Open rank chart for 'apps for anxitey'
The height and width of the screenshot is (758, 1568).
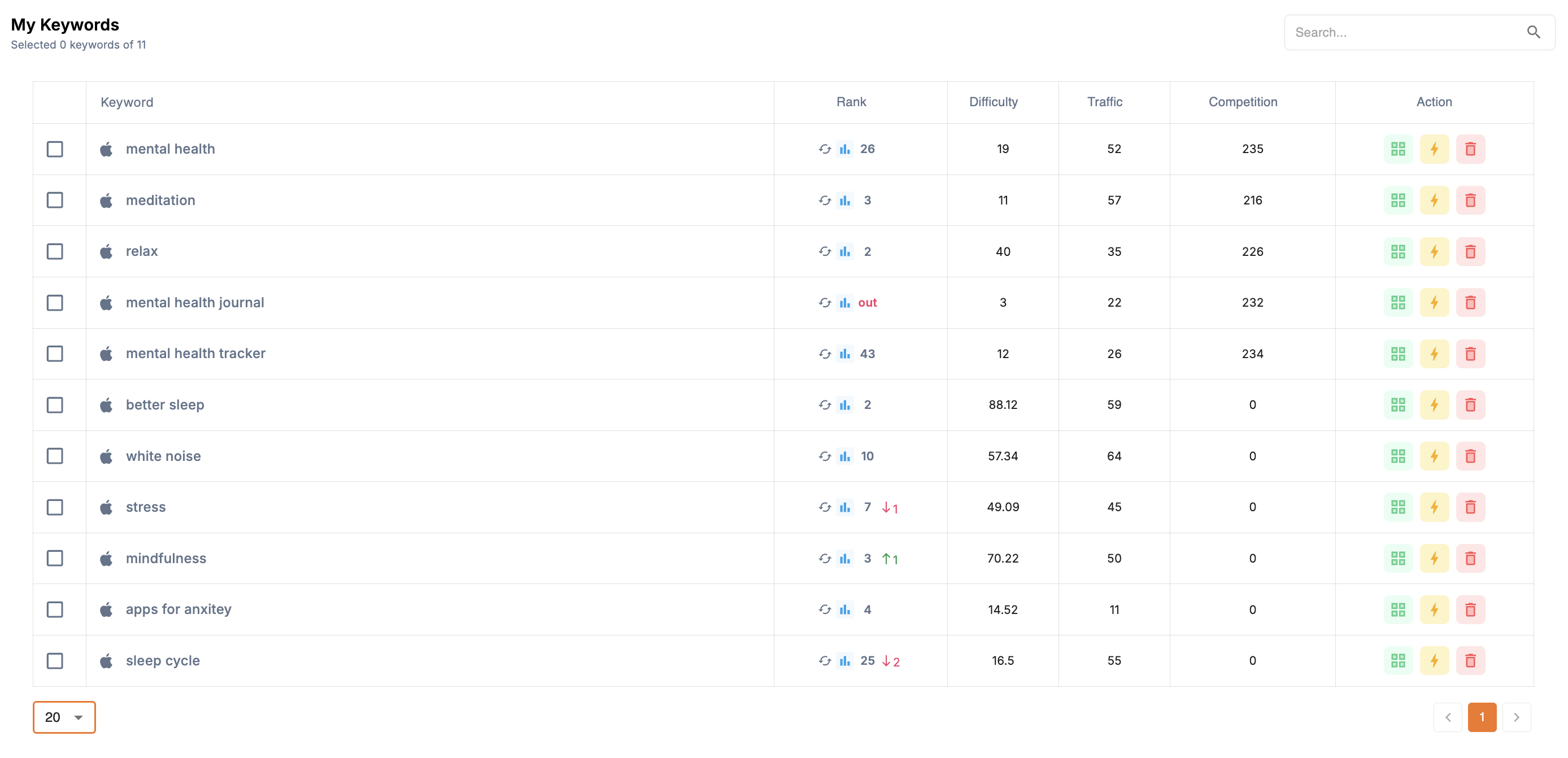pyautogui.click(x=844, y=609)
